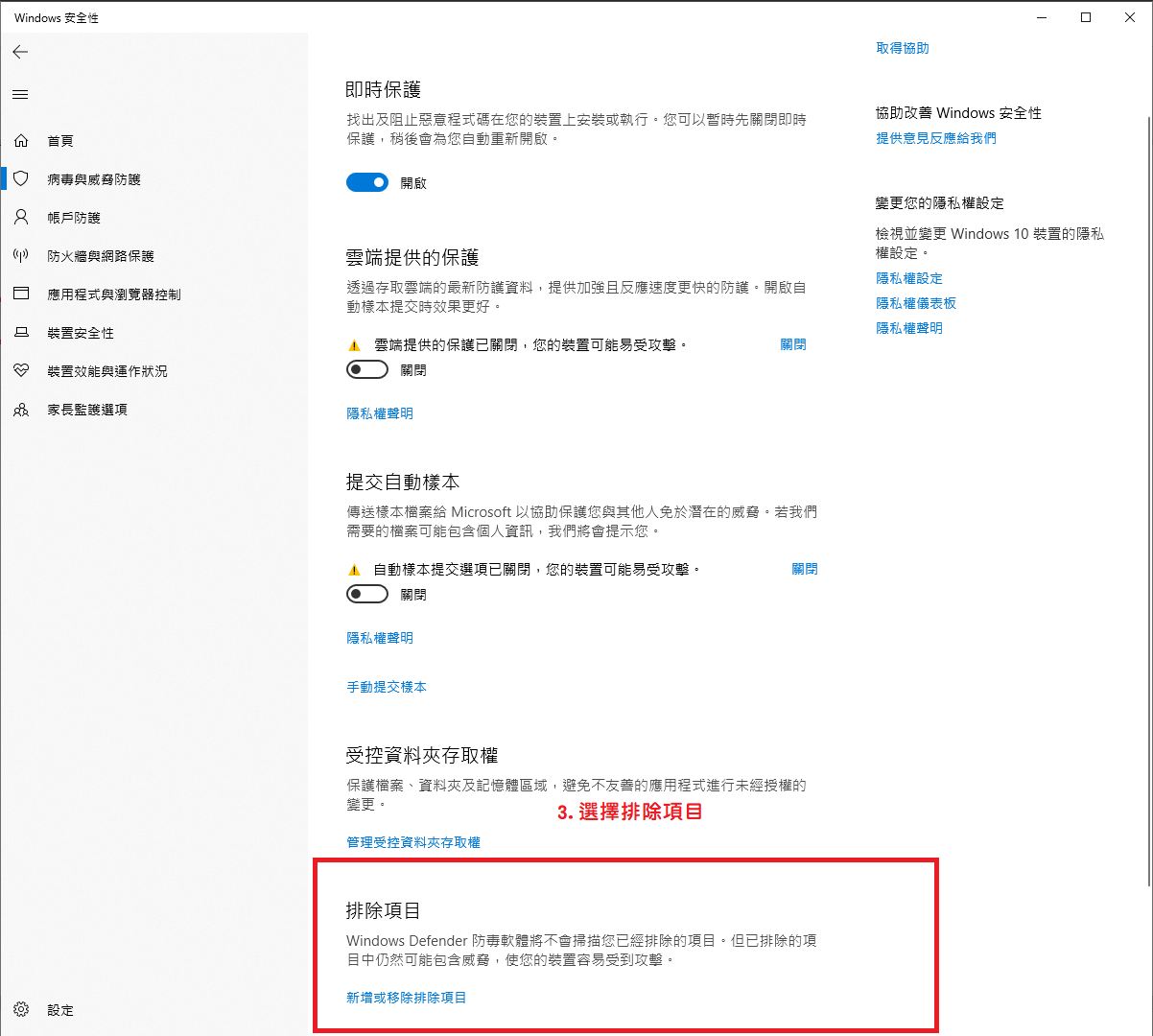The height and width of the screenshot is (1036, 1153).
Task: Open 管理受控資料夾存取權 link
Action: (413, 842)
